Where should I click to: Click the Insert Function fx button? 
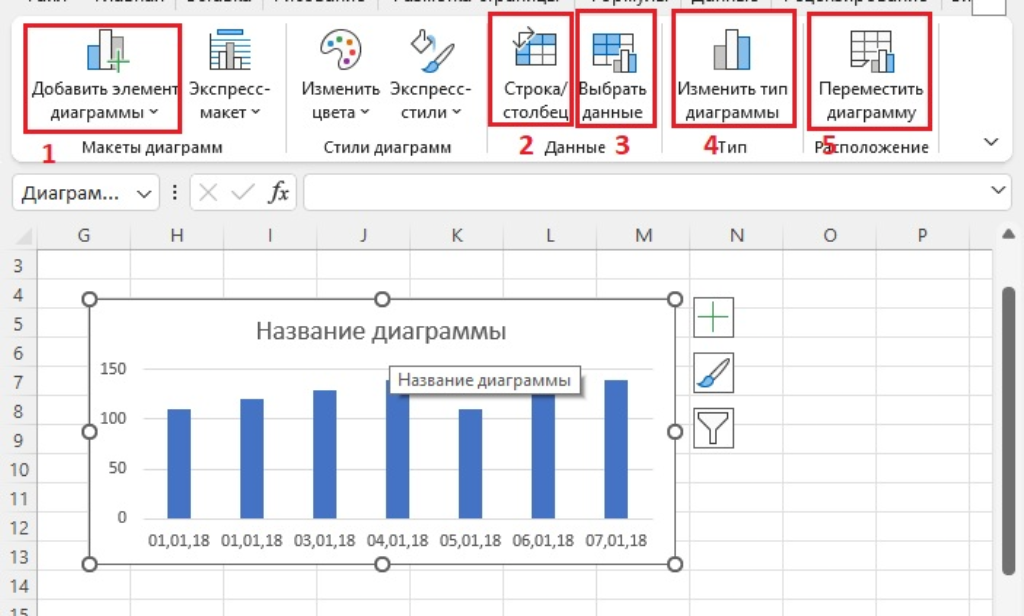tap(280, 193)
